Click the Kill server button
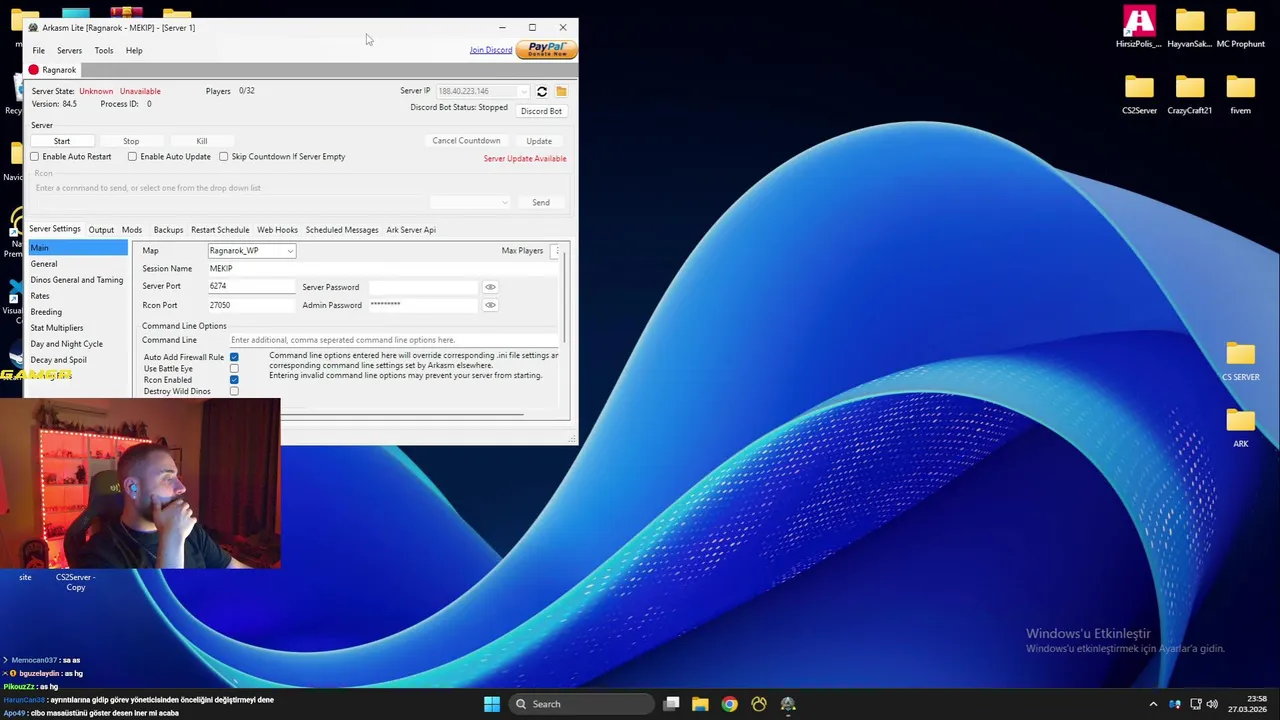1280x720 pixels. pyautogui.click(x=202, y=141)
